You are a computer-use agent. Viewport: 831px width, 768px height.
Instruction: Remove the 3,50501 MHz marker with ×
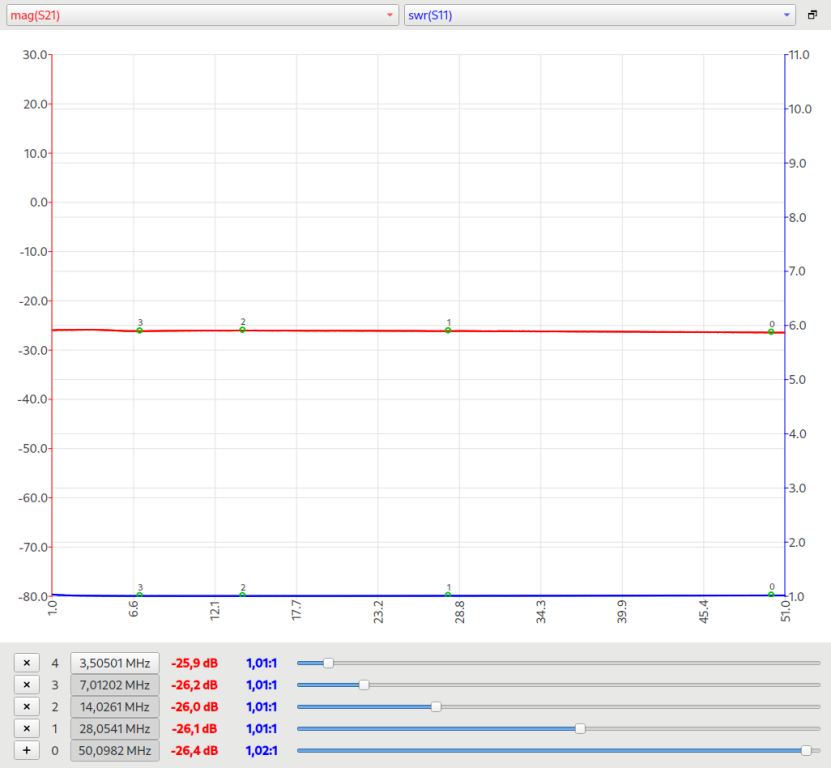pos(27,663)
